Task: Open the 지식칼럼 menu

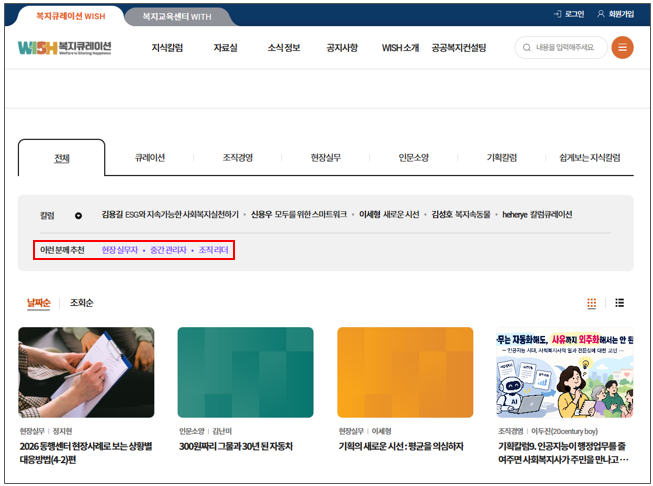Action: [167, 48]
